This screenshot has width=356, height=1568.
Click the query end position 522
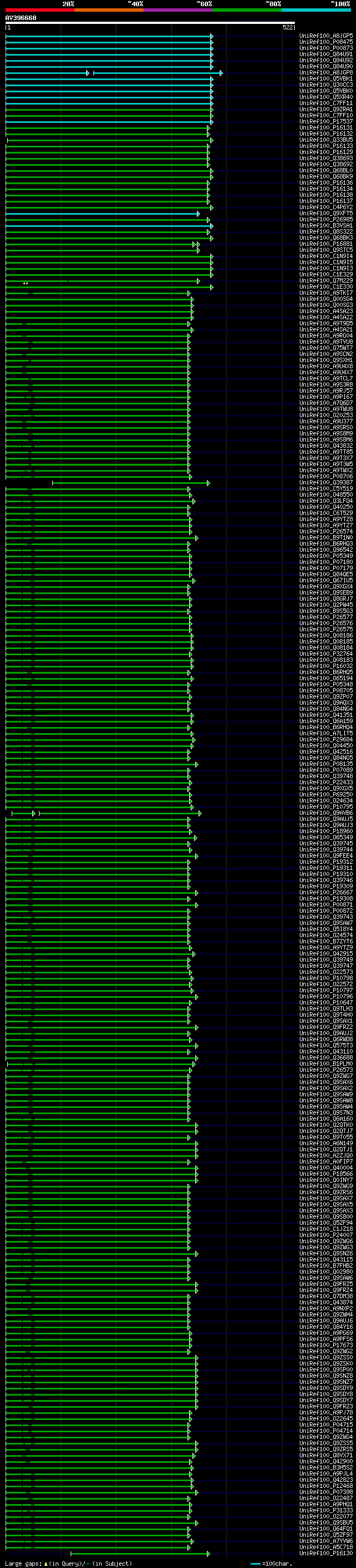(288, 27)
